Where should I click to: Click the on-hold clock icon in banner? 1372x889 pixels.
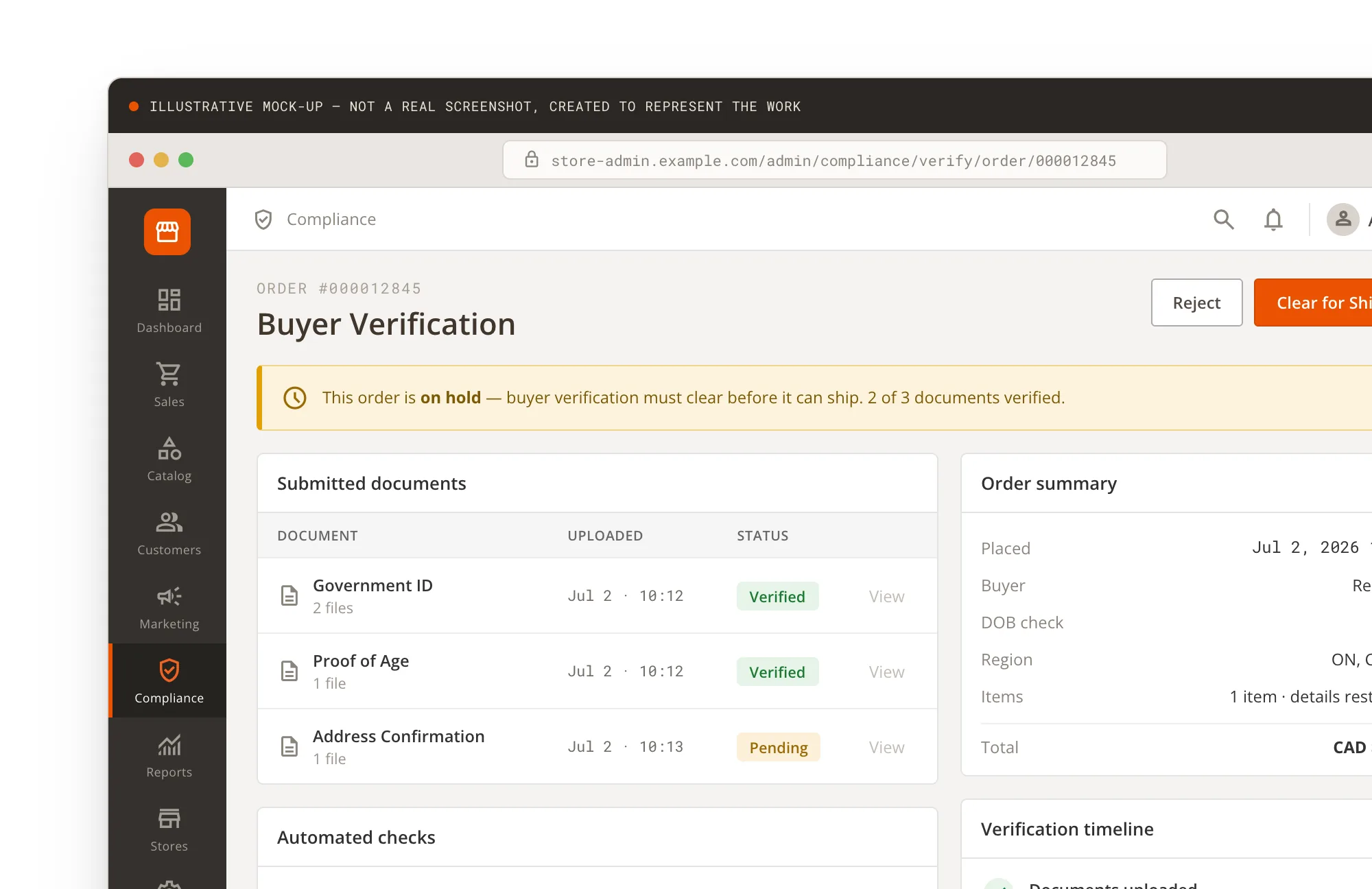pos(295,398)
